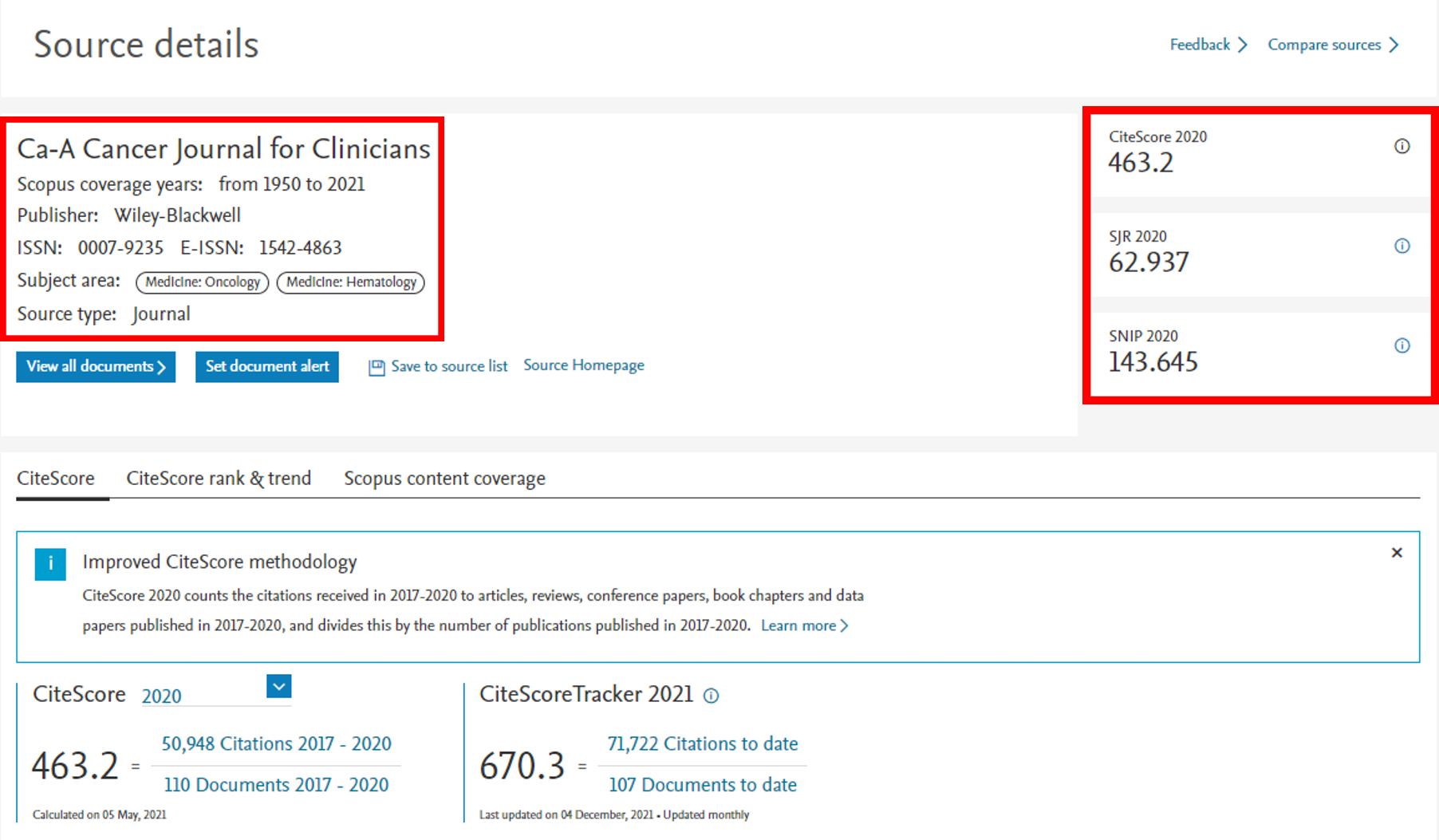Click the save floppy disk icon
Viewport: 1439px width, 840px height.
[x=377, y=367]
